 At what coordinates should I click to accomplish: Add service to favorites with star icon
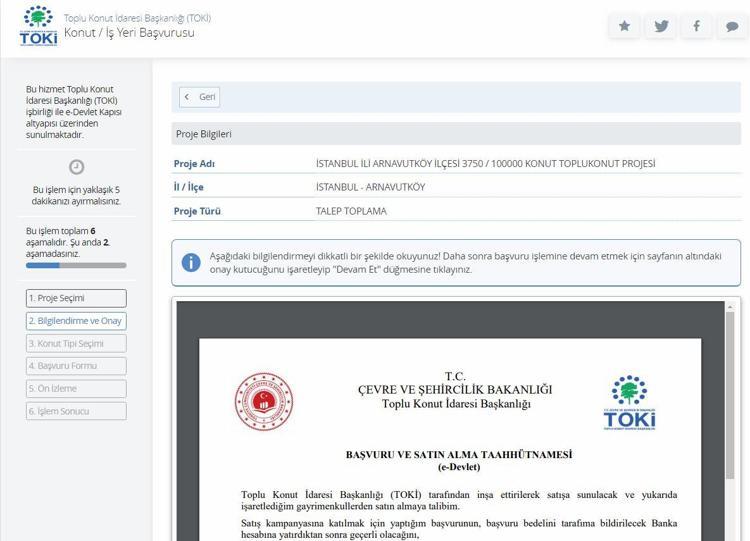tap(624, 27)
